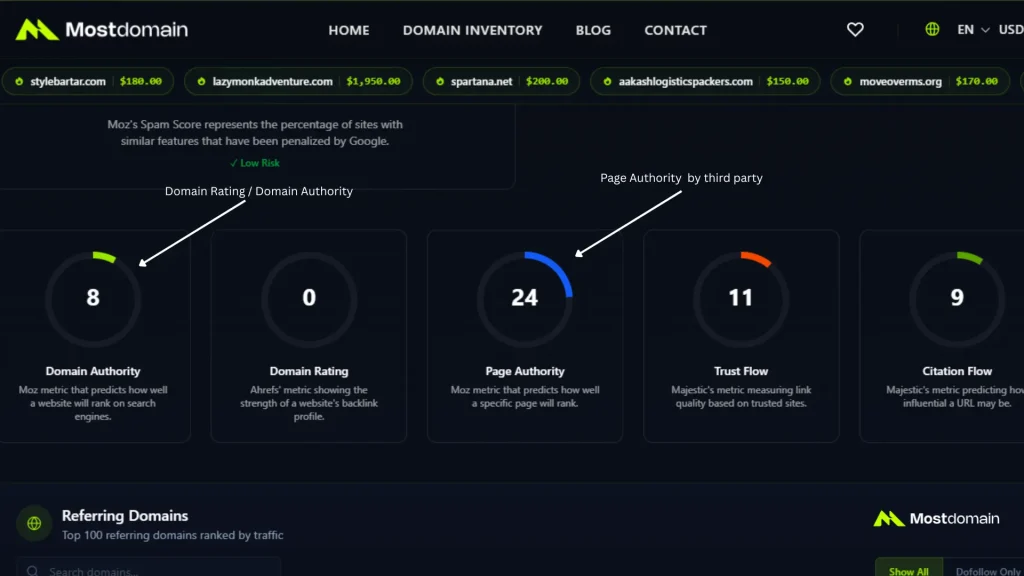Click the Search domains input field
This screenshot has width=1024, height=576.
tap(149, 567)
